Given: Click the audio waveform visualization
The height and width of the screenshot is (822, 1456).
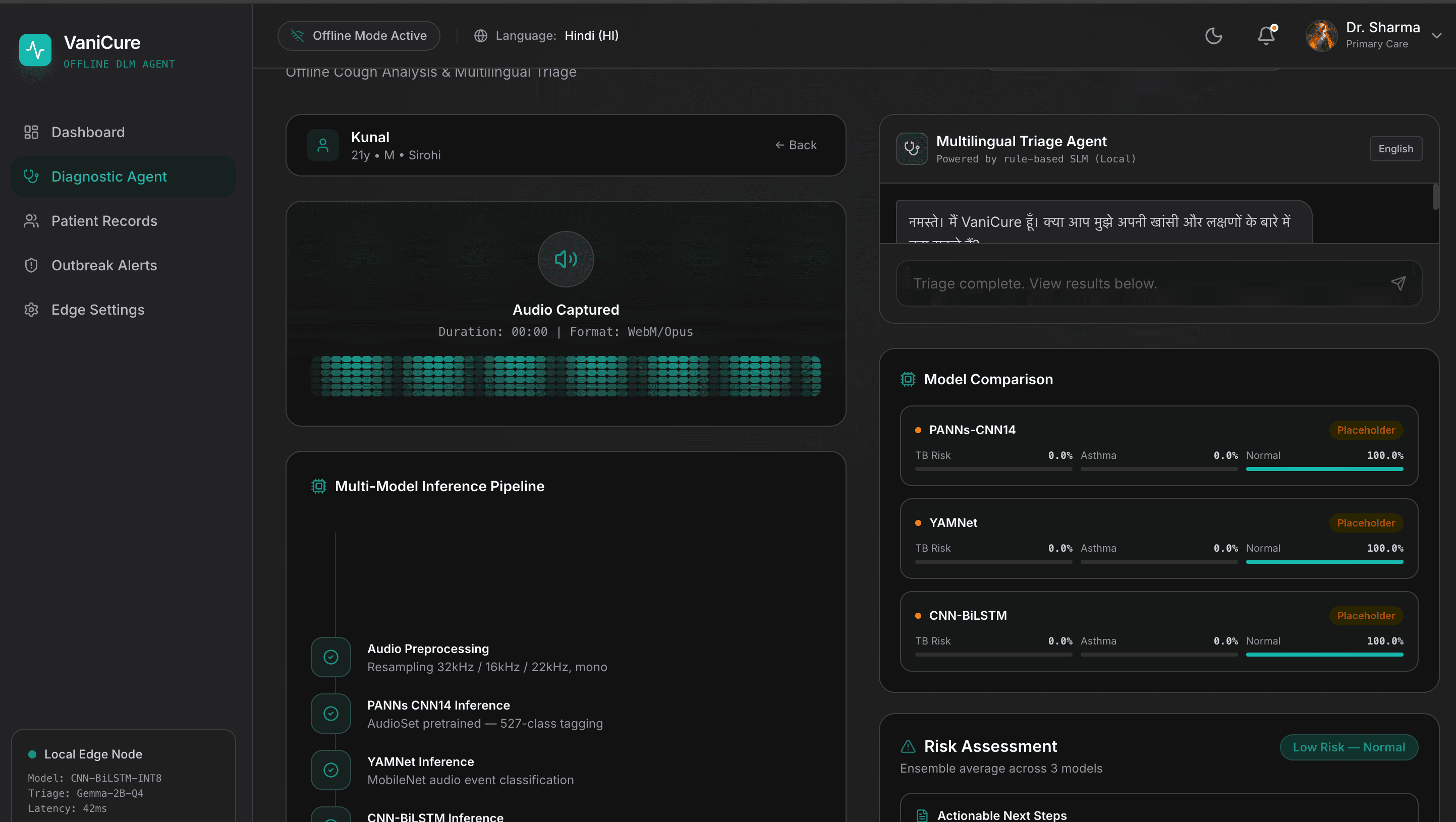Looking at the screenshot, I should (x=566, y=376).
